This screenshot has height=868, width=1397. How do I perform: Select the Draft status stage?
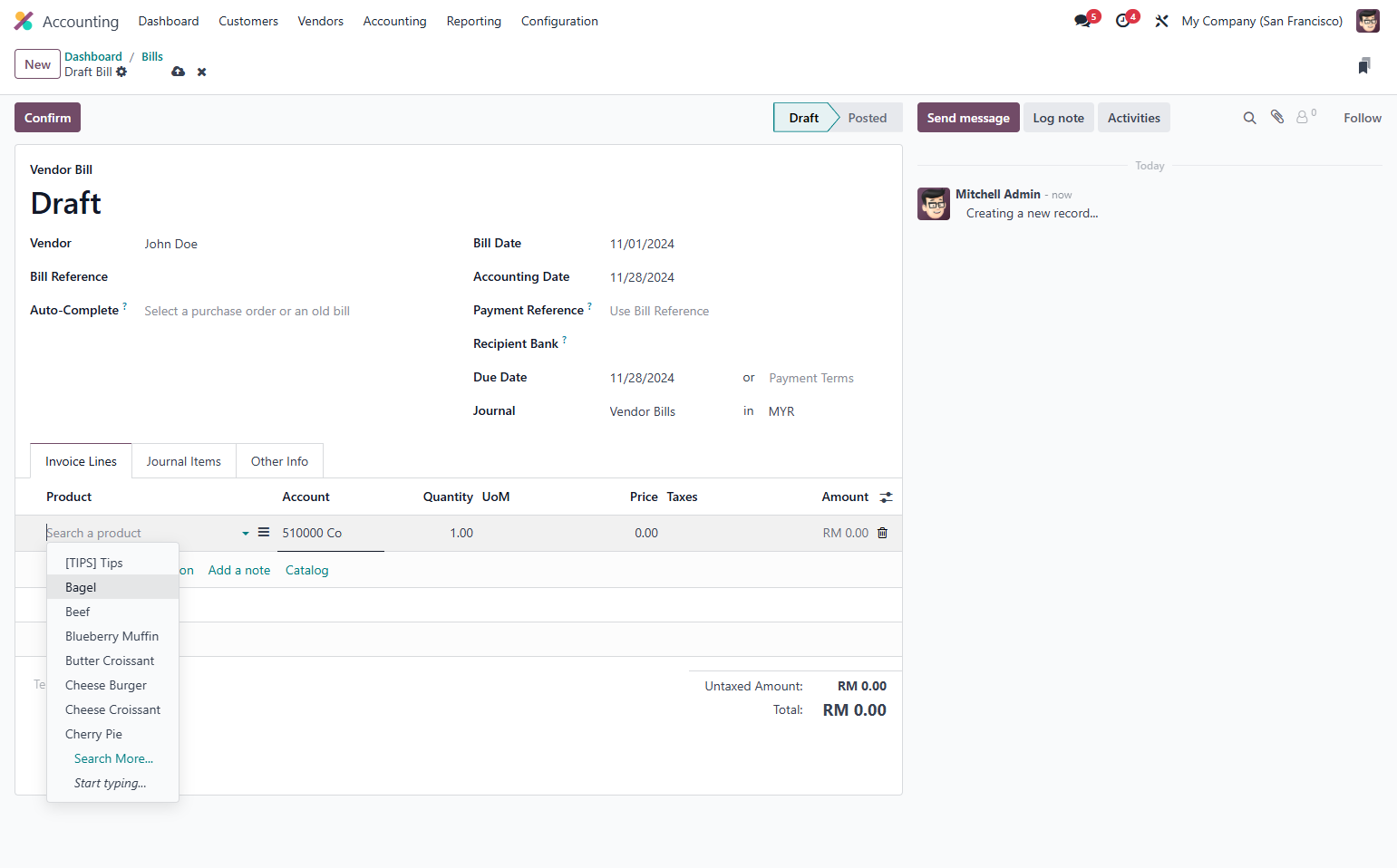[803, 118]
